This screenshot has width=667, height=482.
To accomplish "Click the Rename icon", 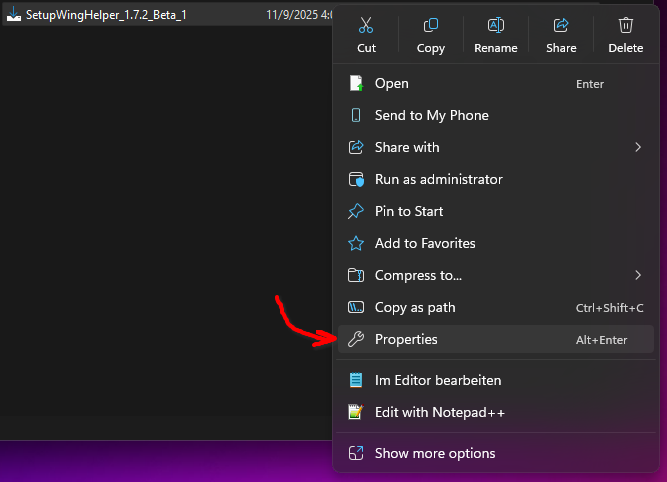I will pos(495,26).
